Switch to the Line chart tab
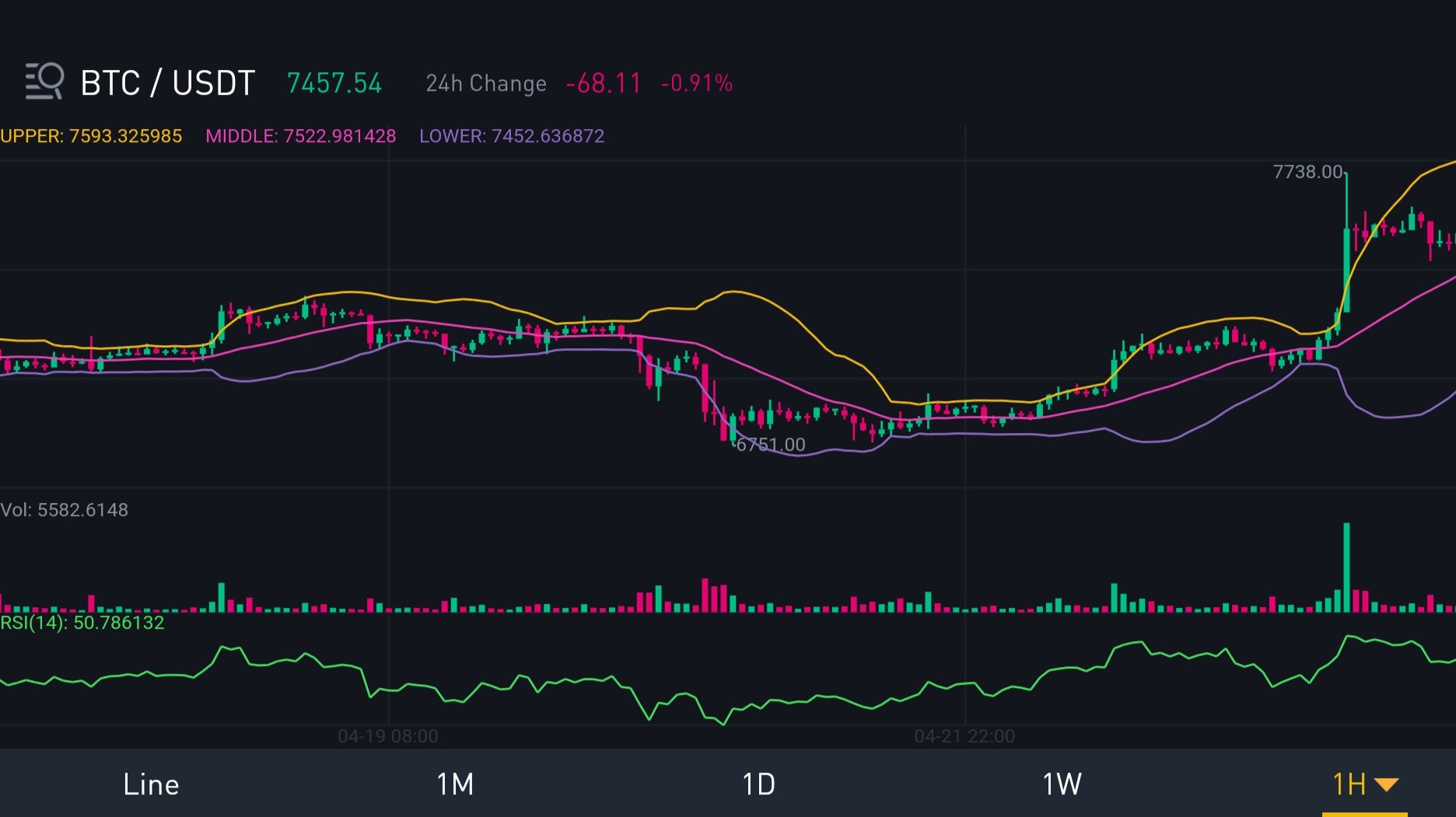This screenshot has width=1456, height=817. [x=152, y=784]
